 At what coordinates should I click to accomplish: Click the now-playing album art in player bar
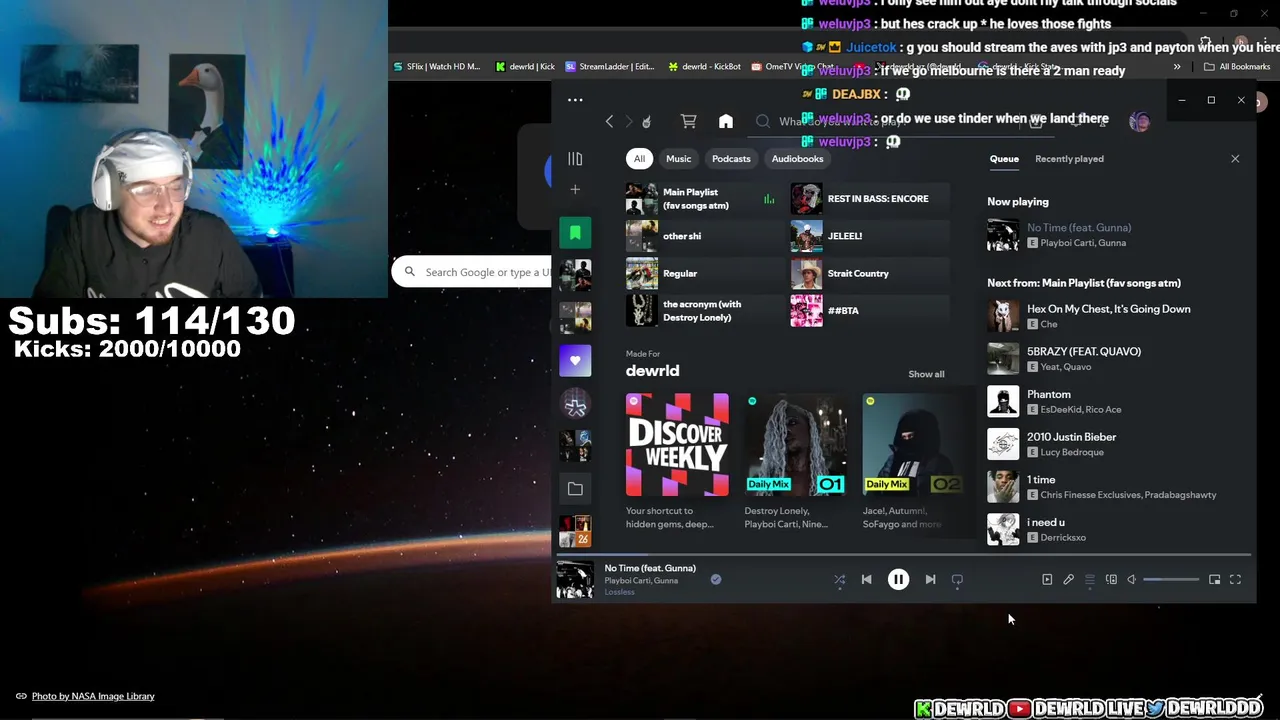click(575, 580)
